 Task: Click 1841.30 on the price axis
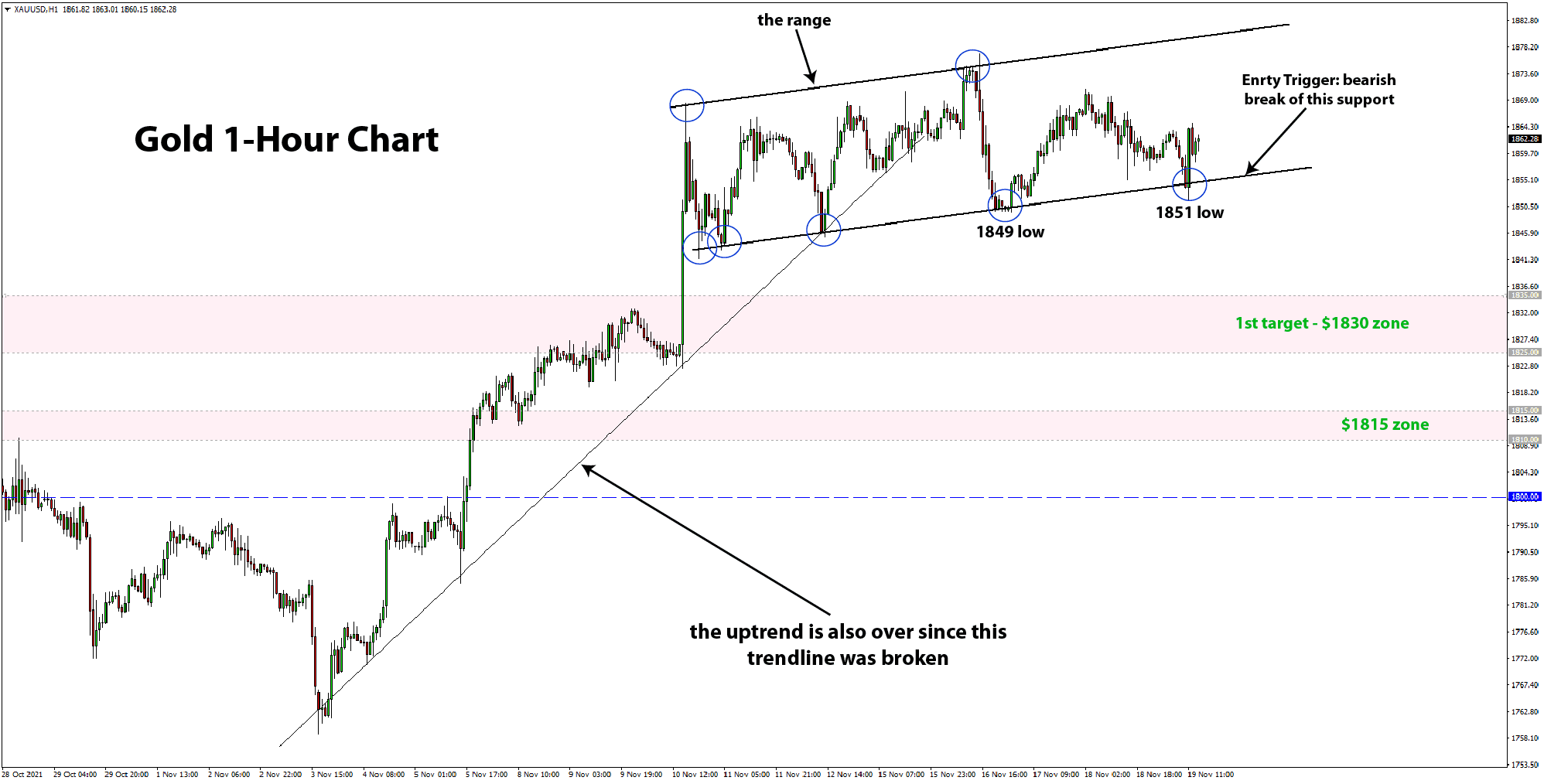(1525, 260)
